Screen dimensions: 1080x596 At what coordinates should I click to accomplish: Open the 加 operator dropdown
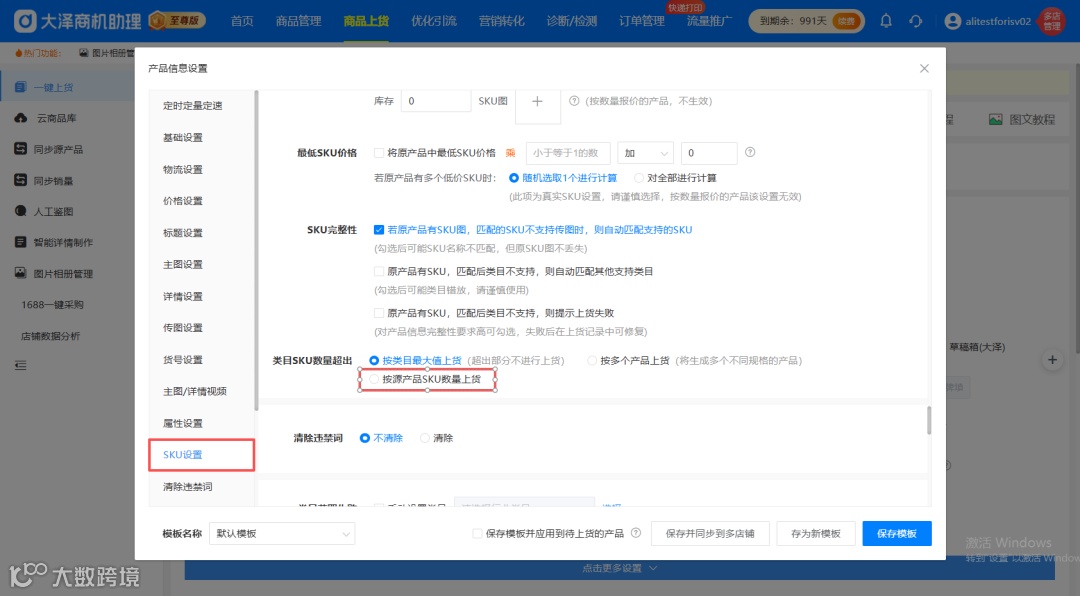click(x=645, y=153)
